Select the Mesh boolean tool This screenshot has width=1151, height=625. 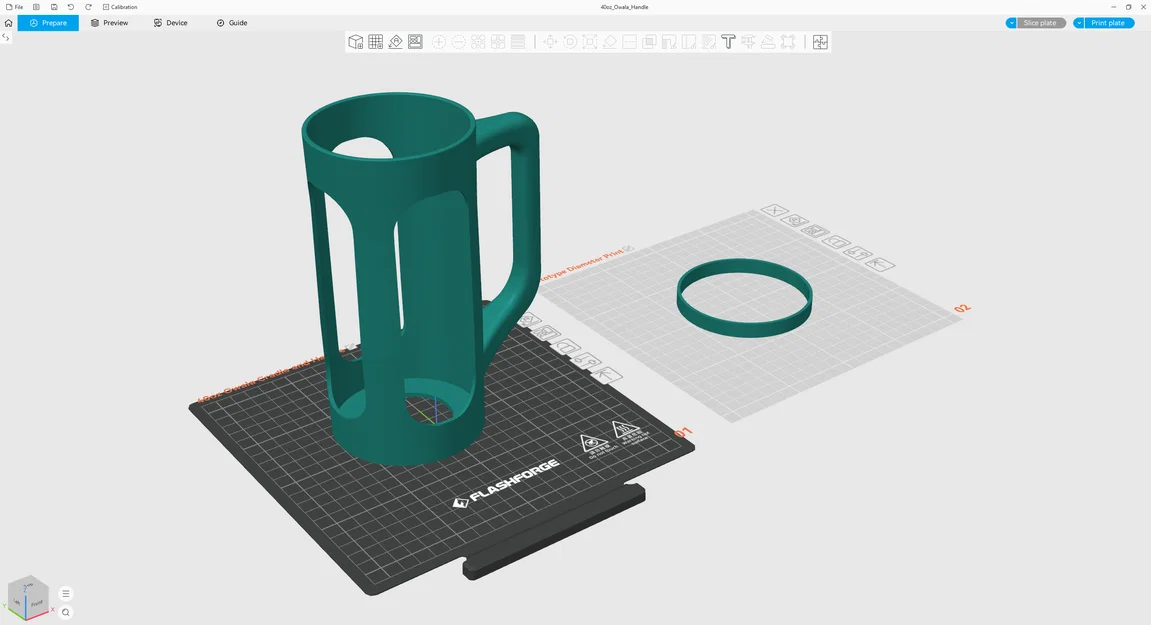tap(649, 42)
